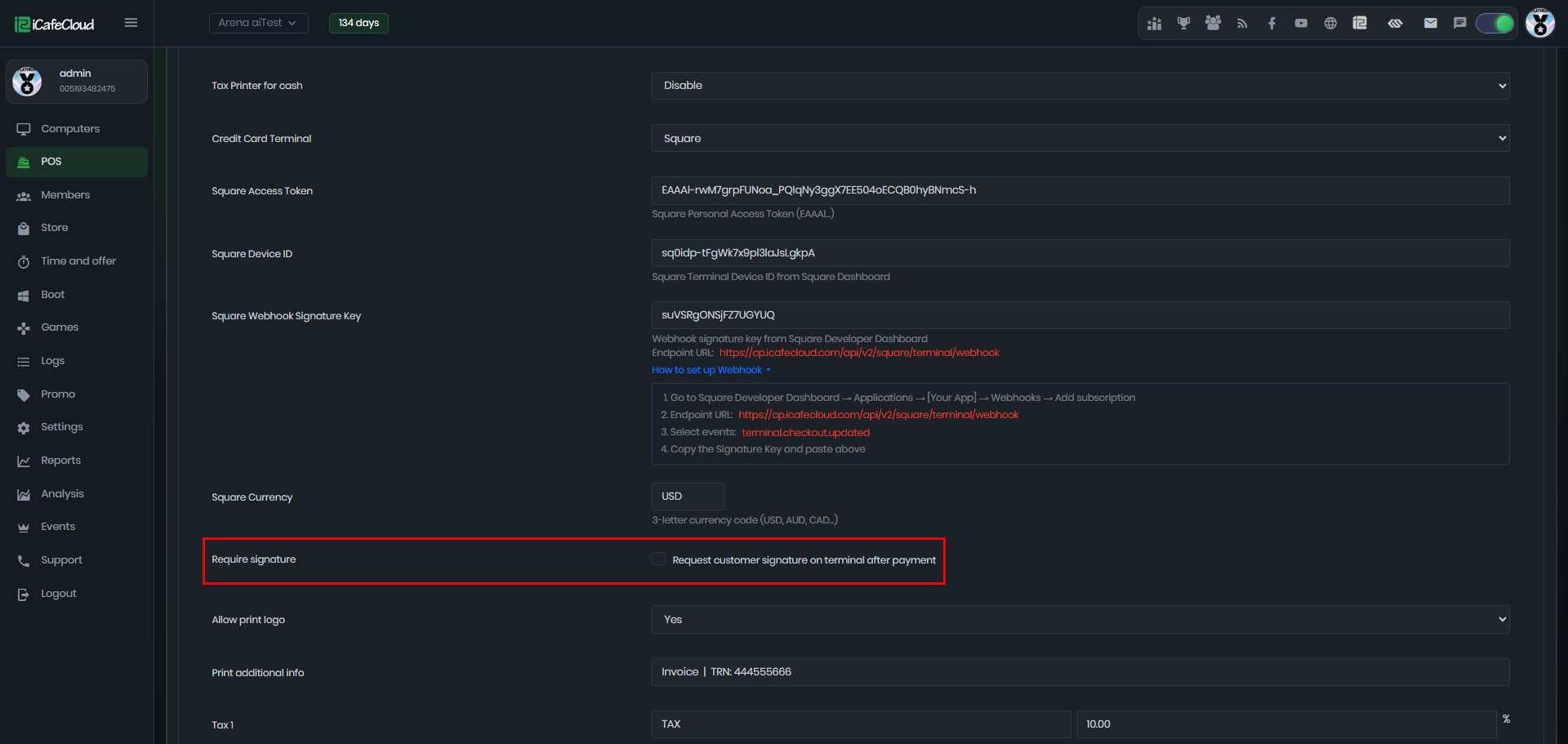Click the Analysis graph icon
Viewport: 1568px width, 744px height.
pyautogui.click(x=24, y=495)
